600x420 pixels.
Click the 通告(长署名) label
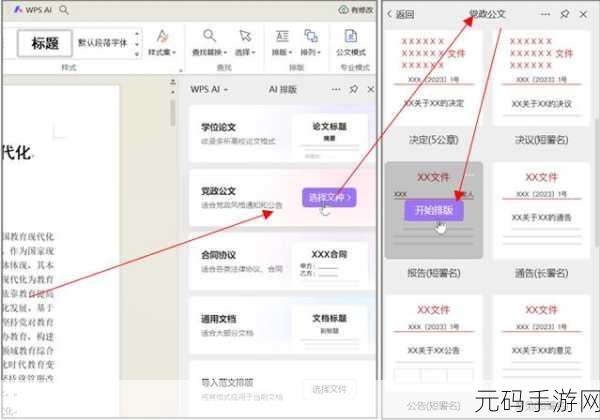pos(541,273)
